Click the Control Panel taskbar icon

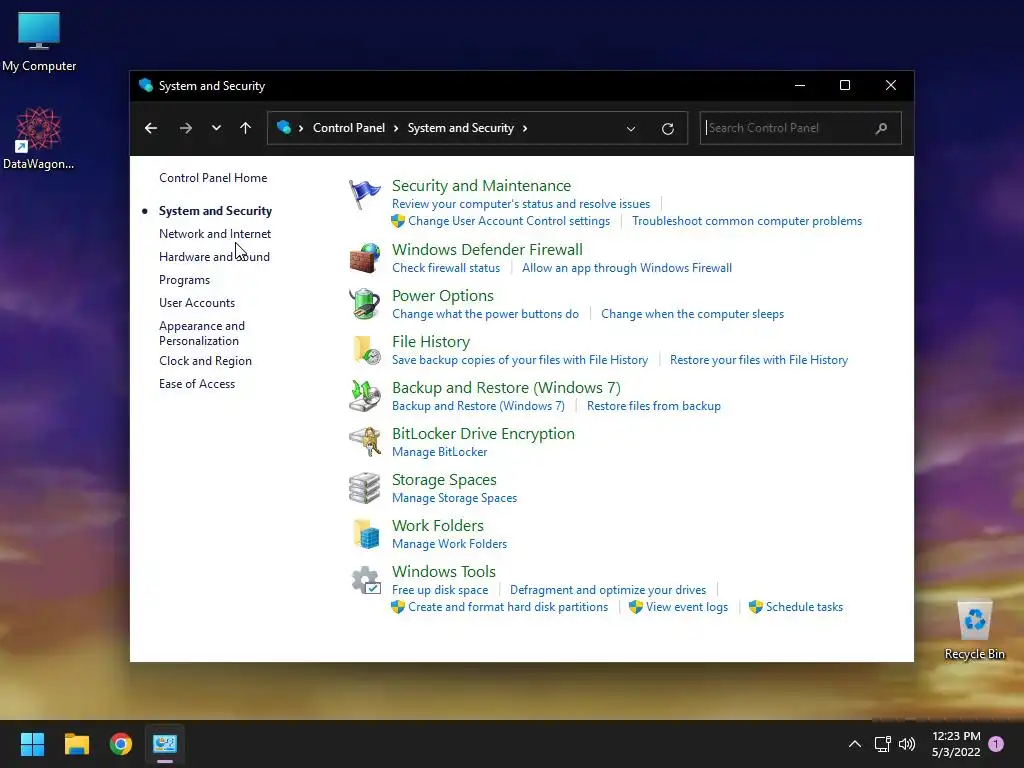click(165, 744)
